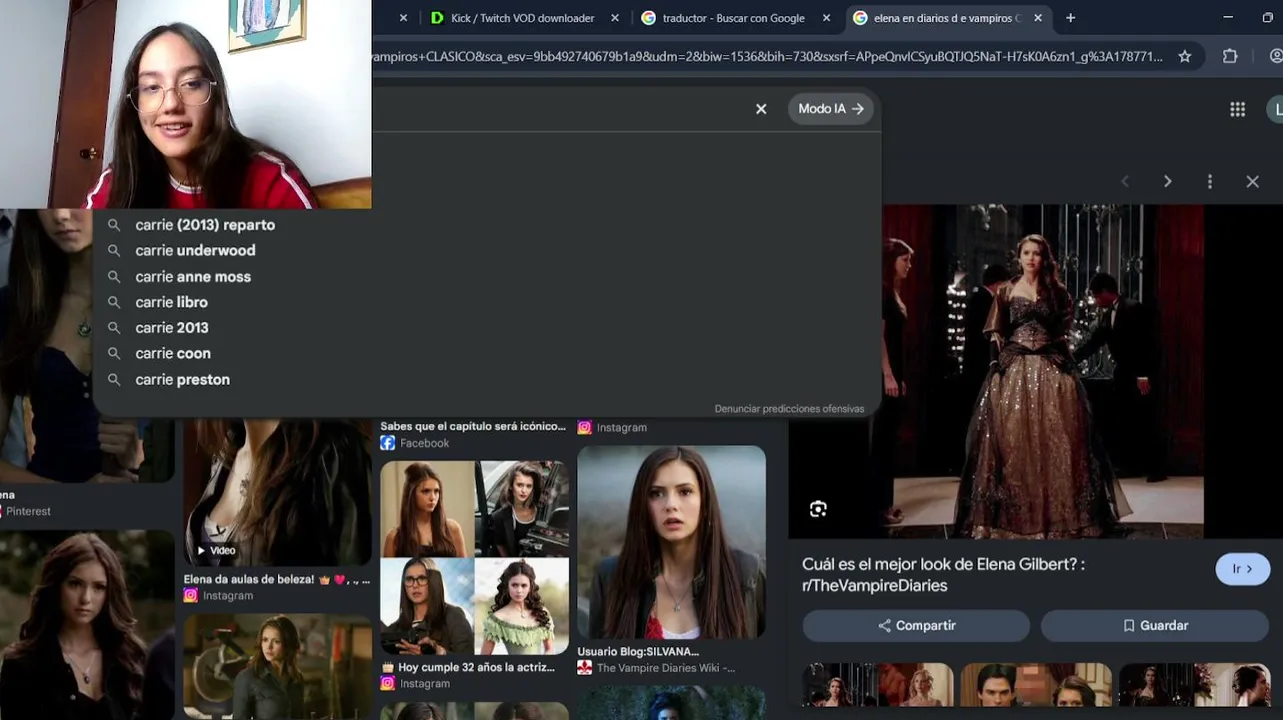Image resolution: width=1283 pixels, height=720 pixels.
Task: Open Denunciar predicciones ofensivas link
Action: 789,409
